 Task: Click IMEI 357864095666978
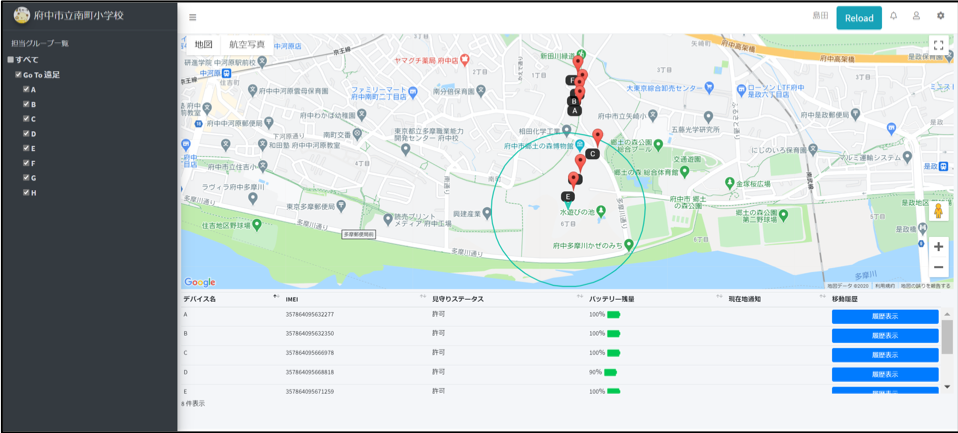[x=310, y=352]
